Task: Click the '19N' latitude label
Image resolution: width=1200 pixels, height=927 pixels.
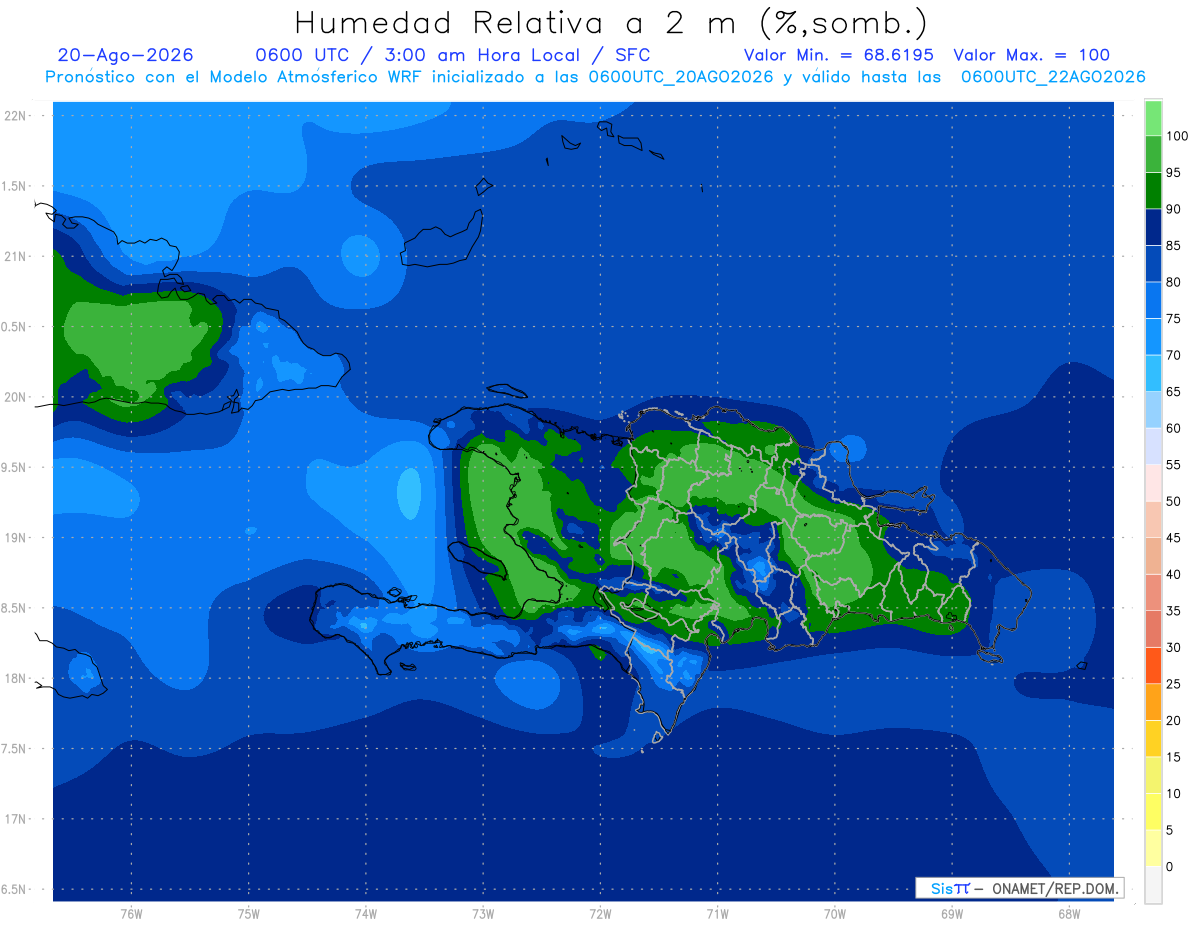Action: click(x=14, y=537)
